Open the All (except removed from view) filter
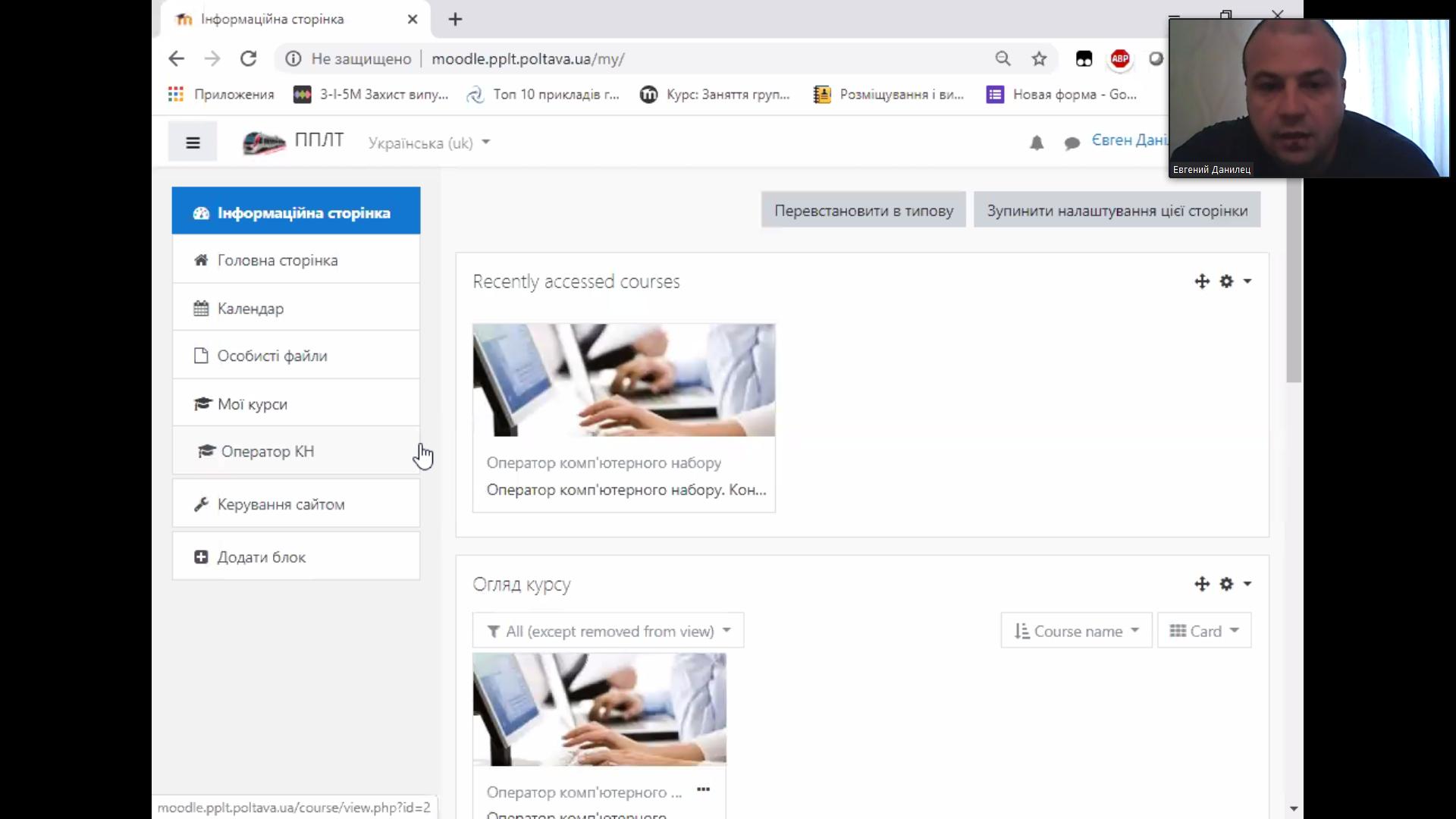Image resolution: width=1456 pixels, height=819 pixels. (x=608, y=631)
